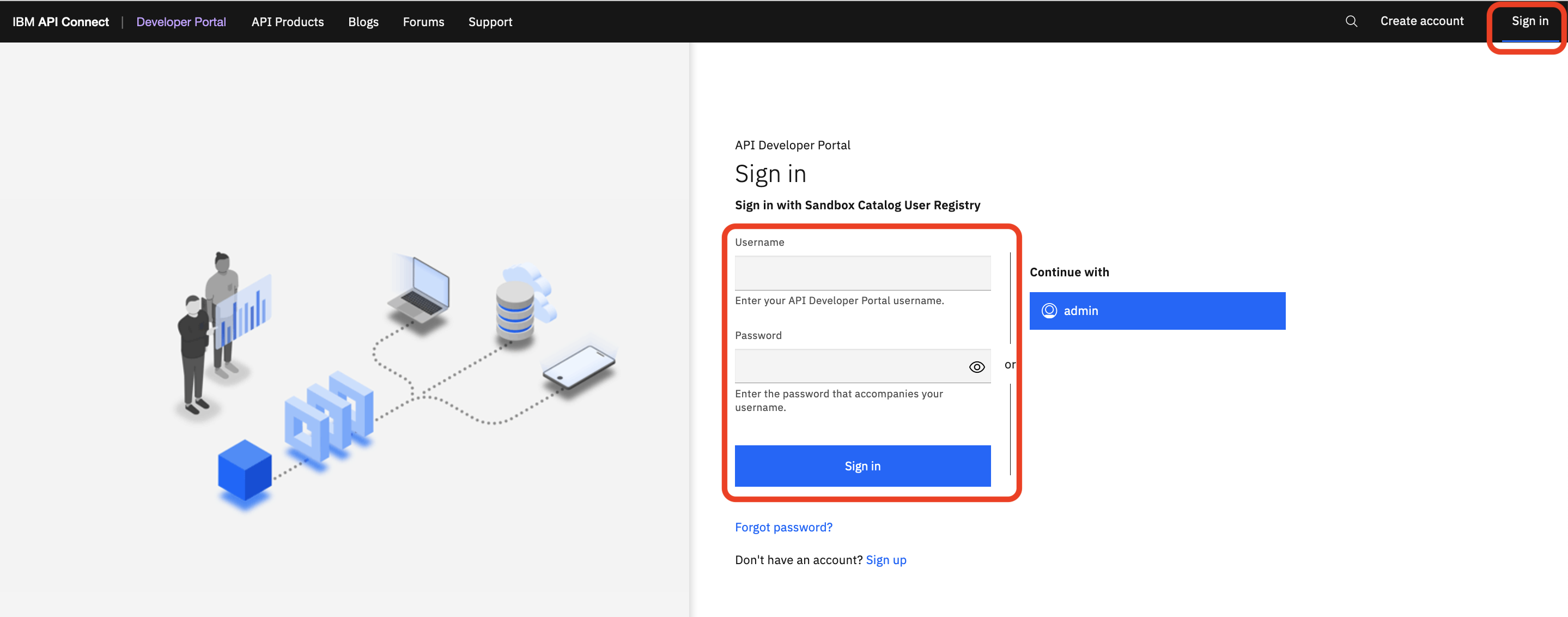Click the Developer Portal header link
Image resolution: width=1568 pixels, height=617 pixels.
181,22
